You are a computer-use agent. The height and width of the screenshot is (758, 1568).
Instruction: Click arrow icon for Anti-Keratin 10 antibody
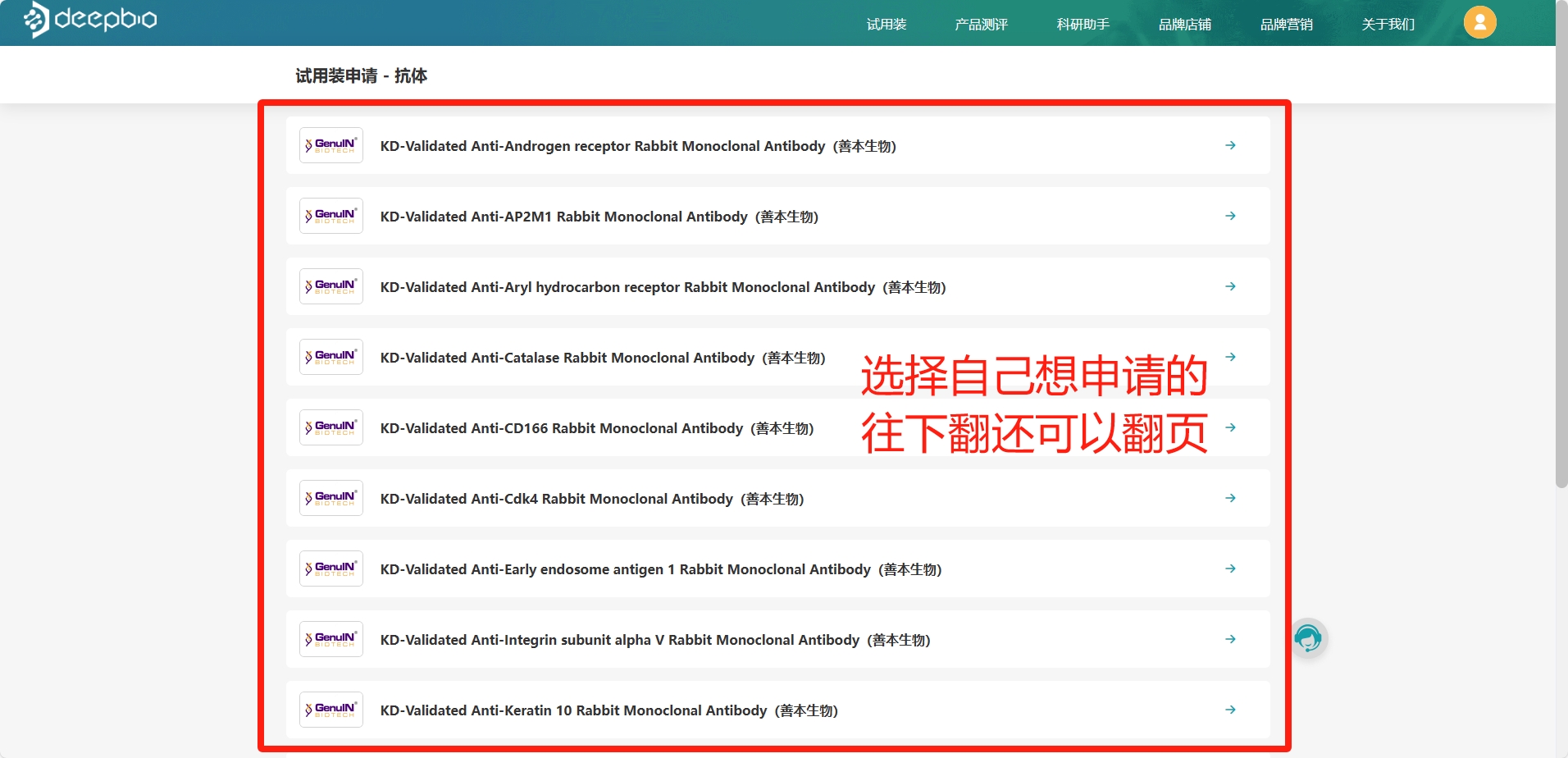pyautogui.click(x=1230, y=710)
